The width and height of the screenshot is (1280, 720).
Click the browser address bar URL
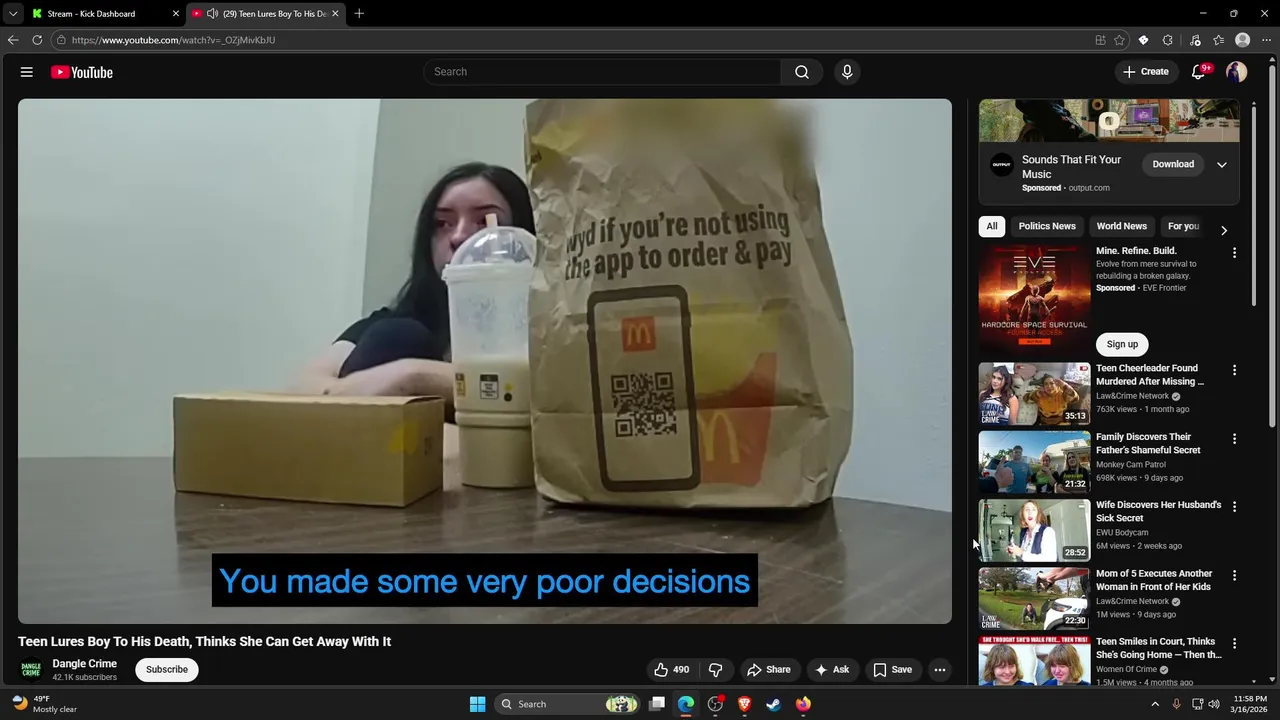[173, 40]
